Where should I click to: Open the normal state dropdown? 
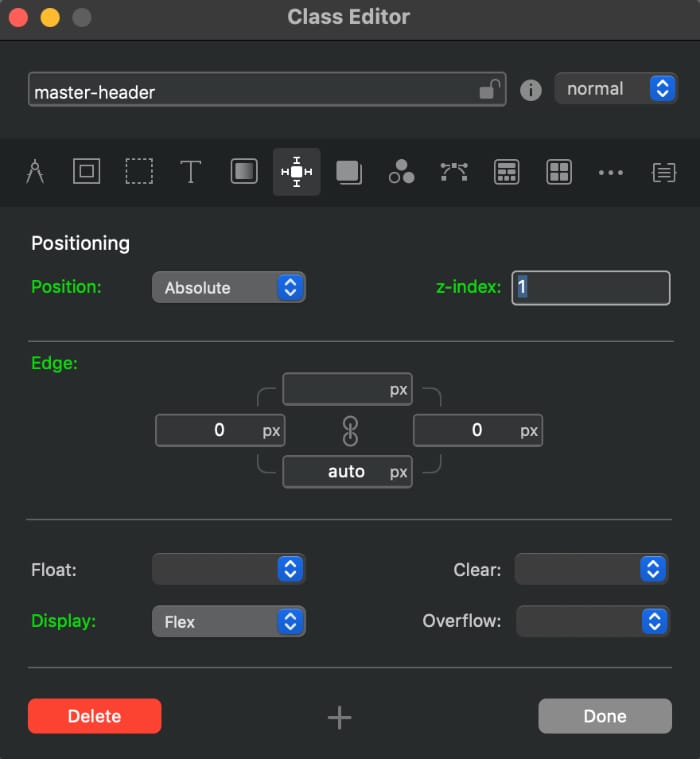[615, 89]
